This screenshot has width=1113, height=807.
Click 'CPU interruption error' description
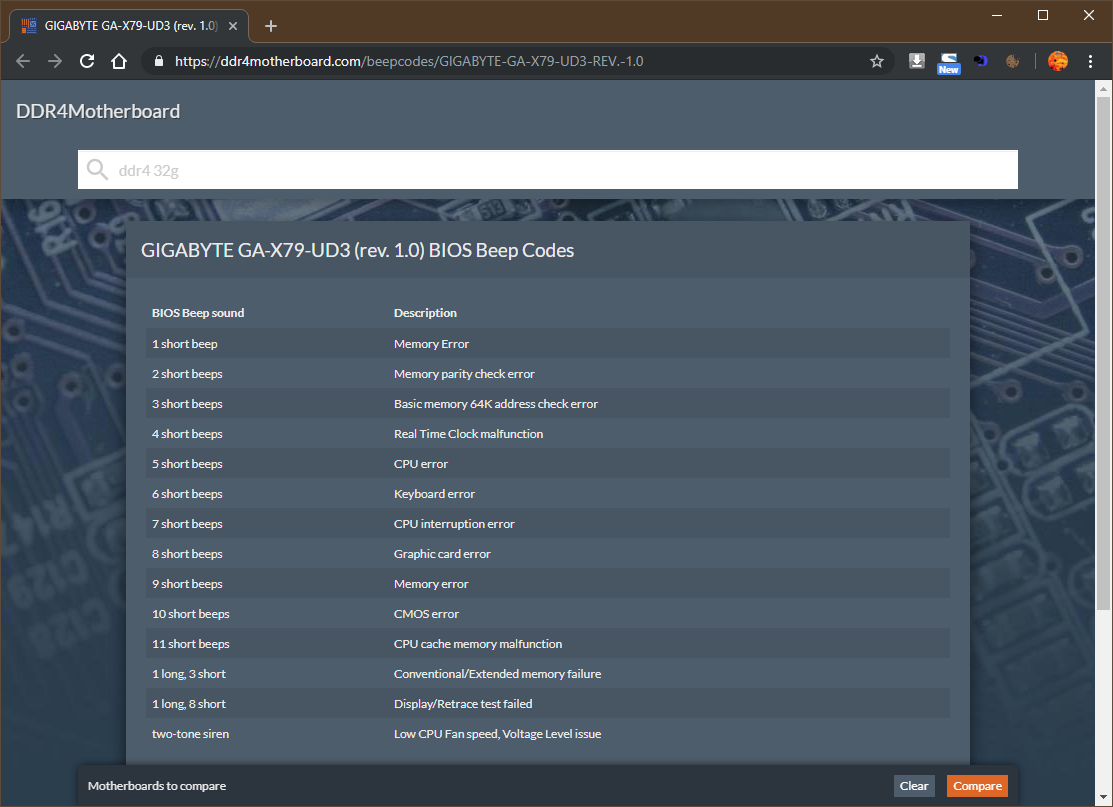454,524
